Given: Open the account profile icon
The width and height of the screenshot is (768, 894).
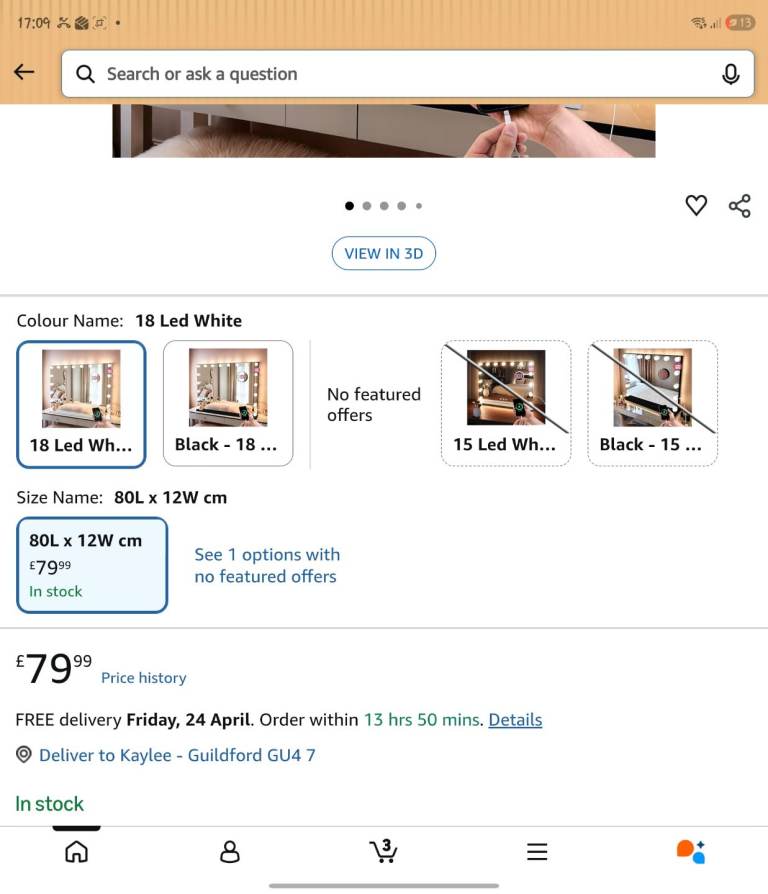Looking at the screenshot, I should tap(230, 851).
